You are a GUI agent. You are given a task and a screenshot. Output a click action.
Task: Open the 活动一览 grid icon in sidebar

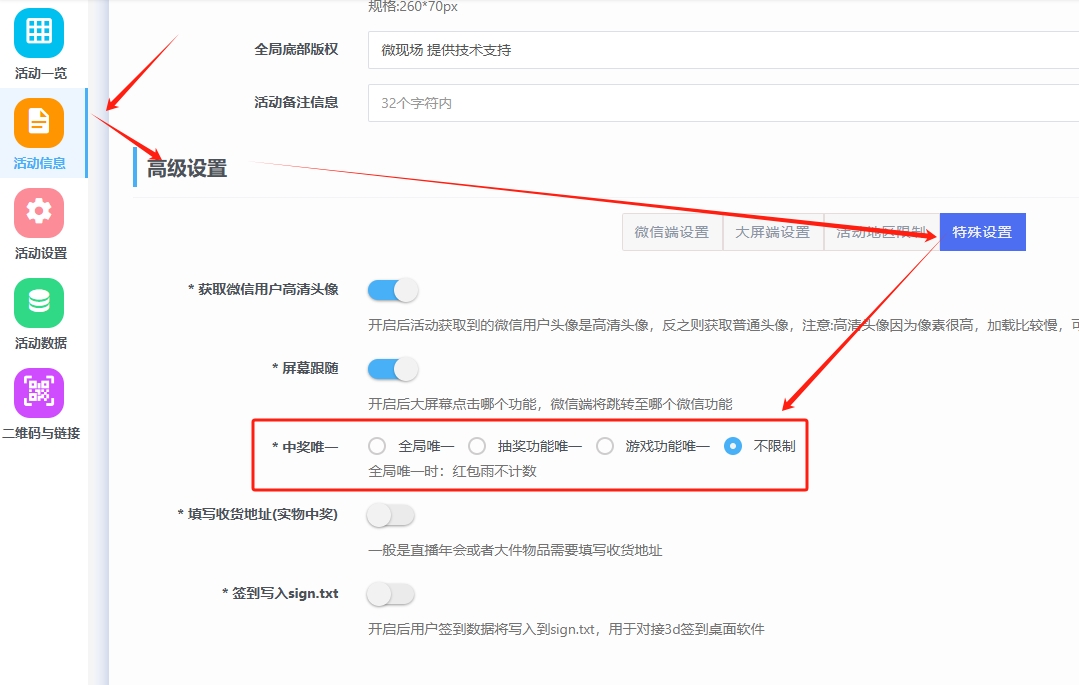[39, 33]
